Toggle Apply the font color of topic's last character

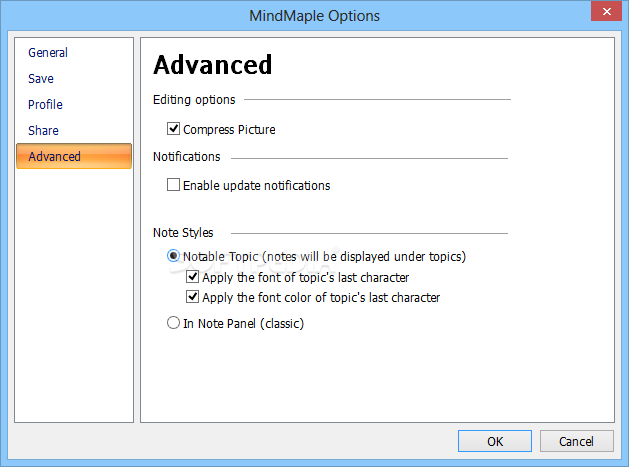pyautogui.click(x=193, y=297)
